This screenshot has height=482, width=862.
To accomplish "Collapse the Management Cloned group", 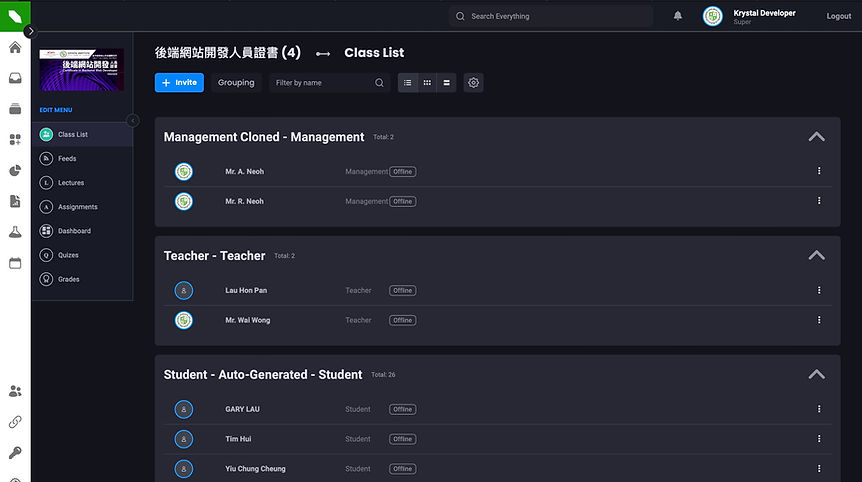I will 816,137.
